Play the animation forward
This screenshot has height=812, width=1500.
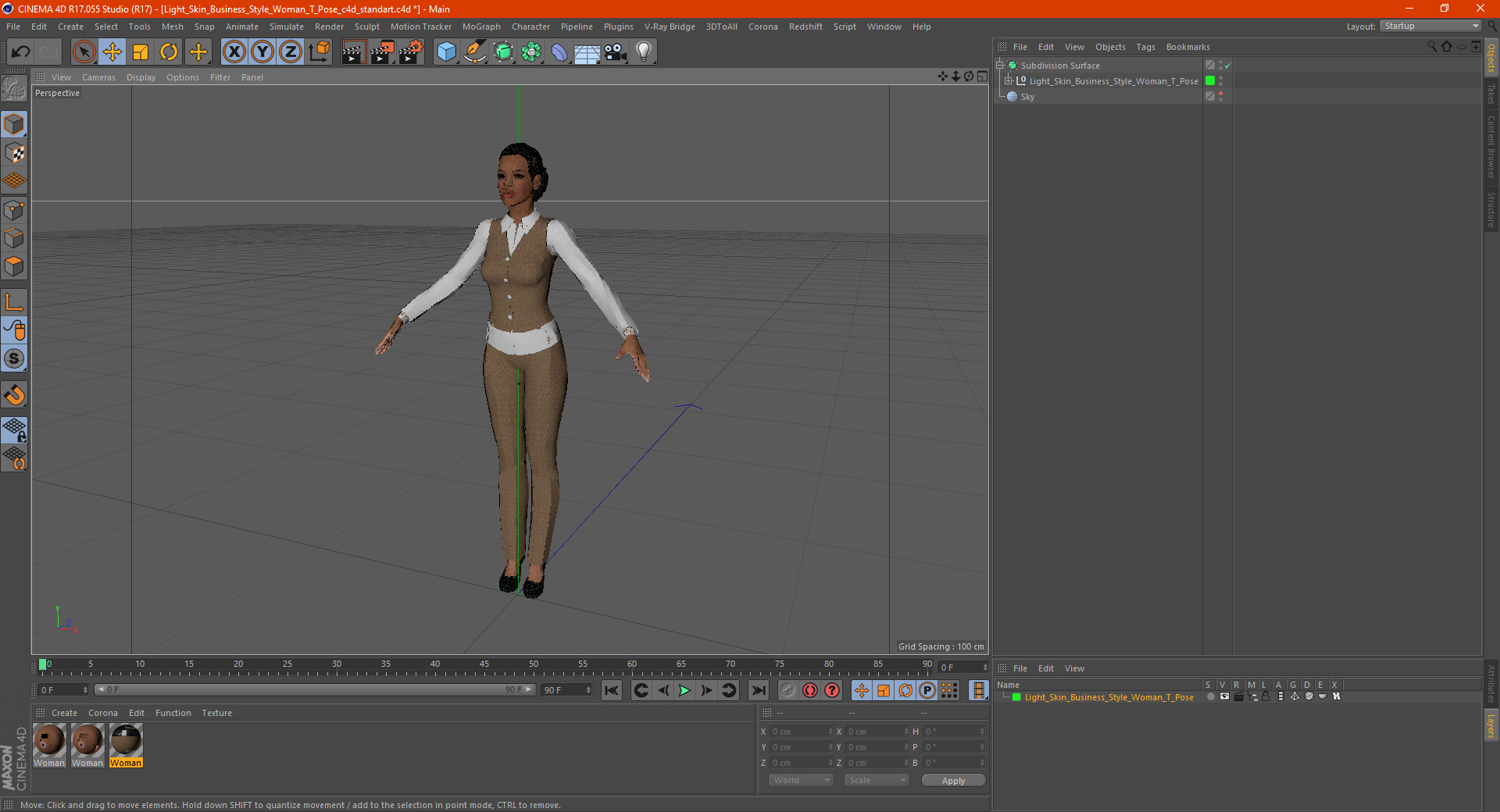tap(684, 690)
